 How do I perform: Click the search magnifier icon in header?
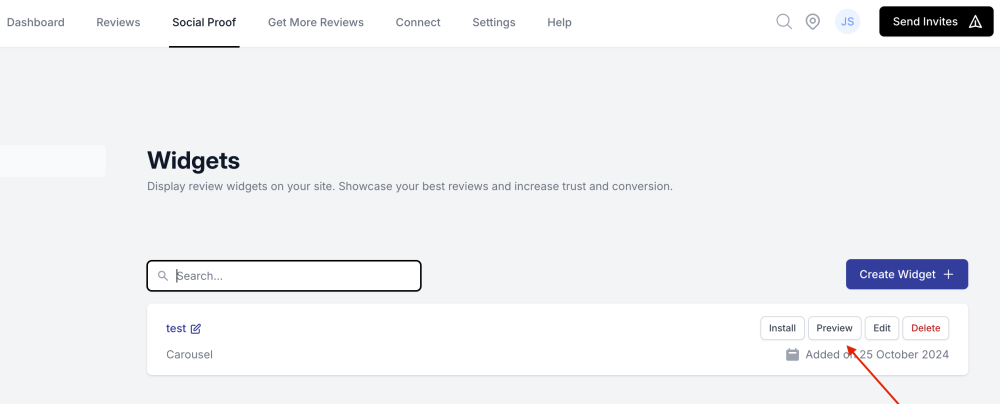coord(784,21)
